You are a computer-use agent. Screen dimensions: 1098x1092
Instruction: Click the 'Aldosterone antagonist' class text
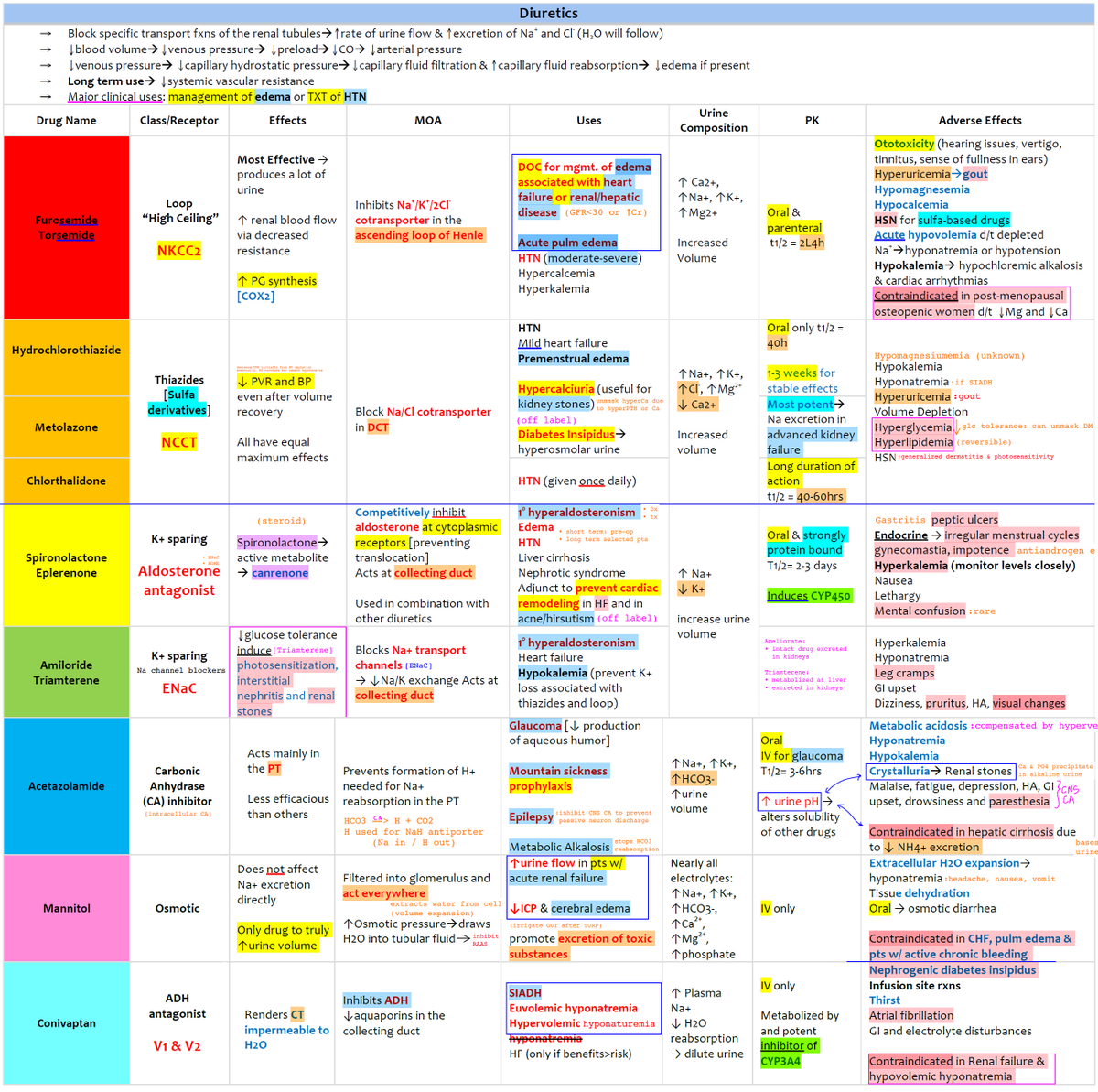[x=179, y=580]
